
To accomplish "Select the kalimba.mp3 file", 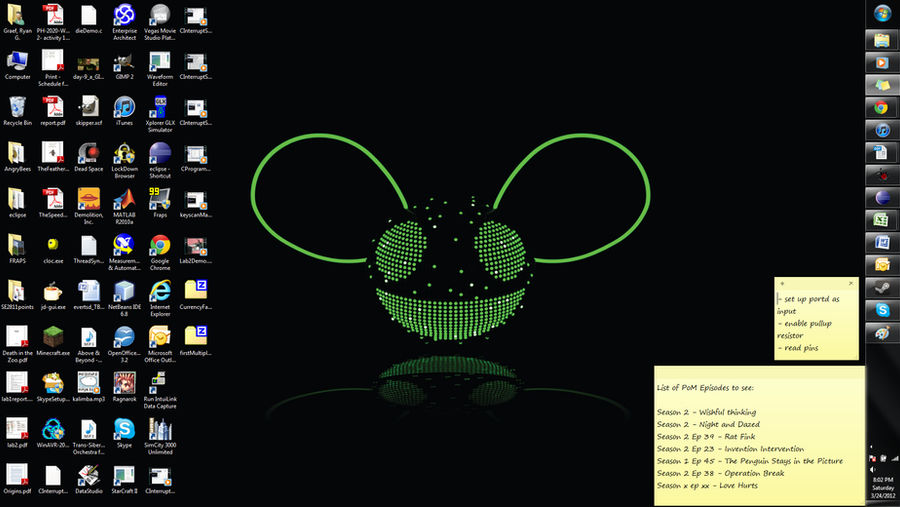I will pos(88,387).
